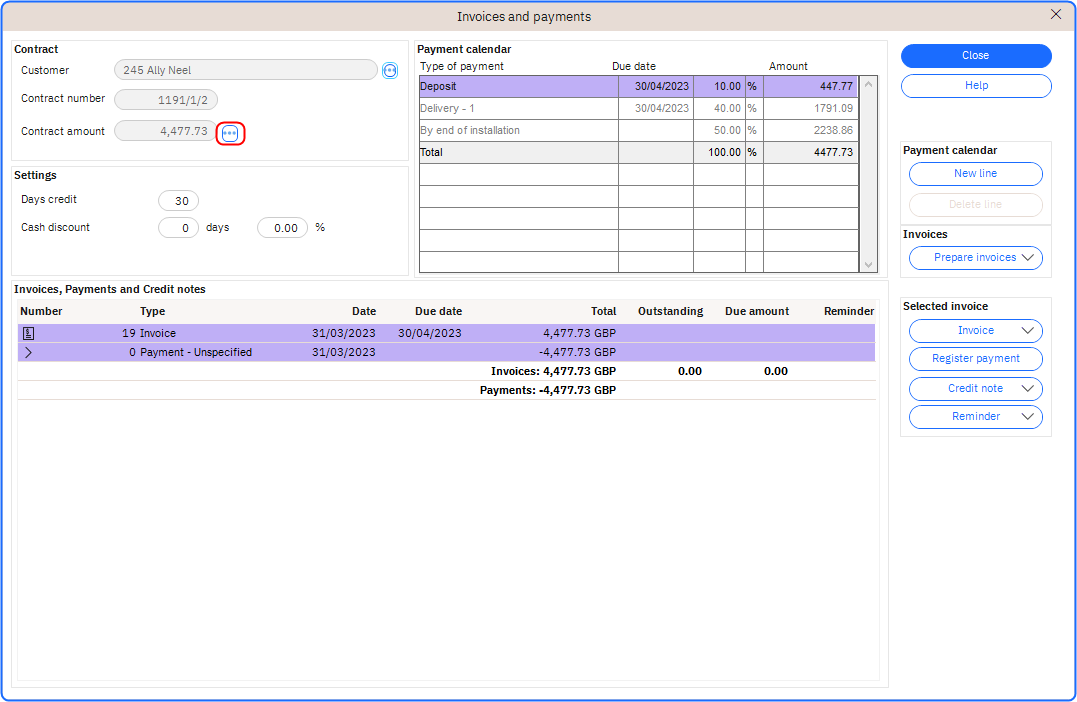Click the ellipsis icon beside Contract amount

click(230, 132)
